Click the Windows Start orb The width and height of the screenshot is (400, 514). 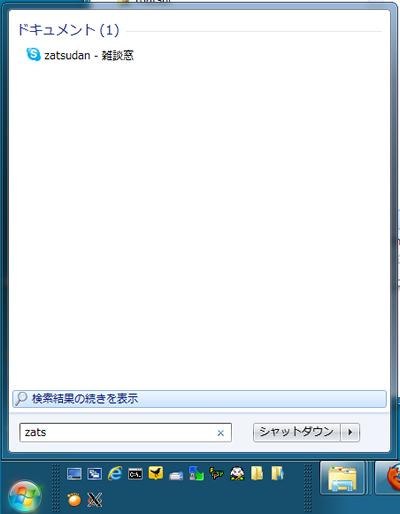pyautogui.click(x=25, y=496)
